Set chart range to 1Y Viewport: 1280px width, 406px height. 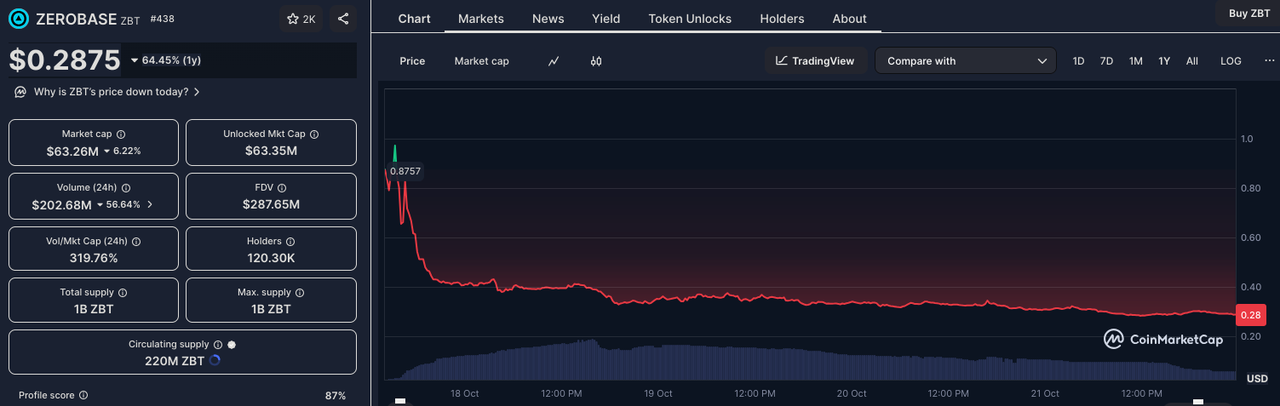tap(1164, 61)
